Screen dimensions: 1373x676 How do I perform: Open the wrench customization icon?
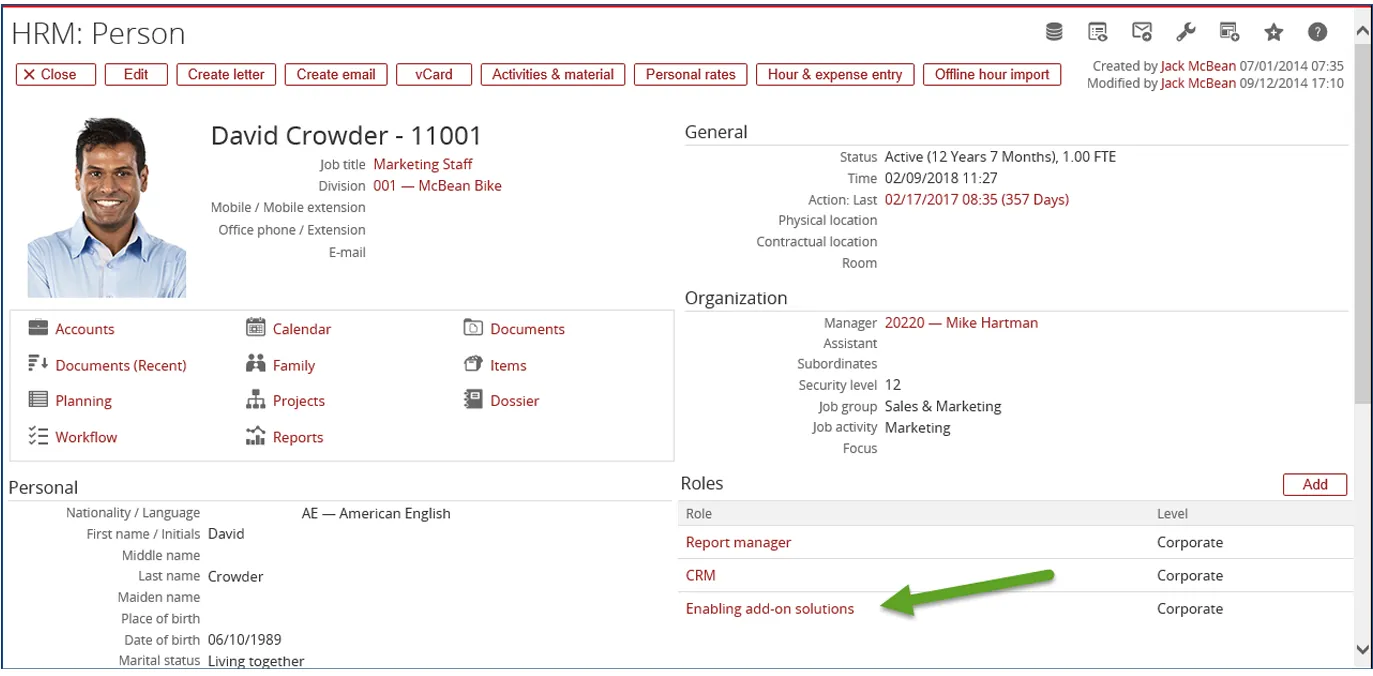pos(1186,32)
